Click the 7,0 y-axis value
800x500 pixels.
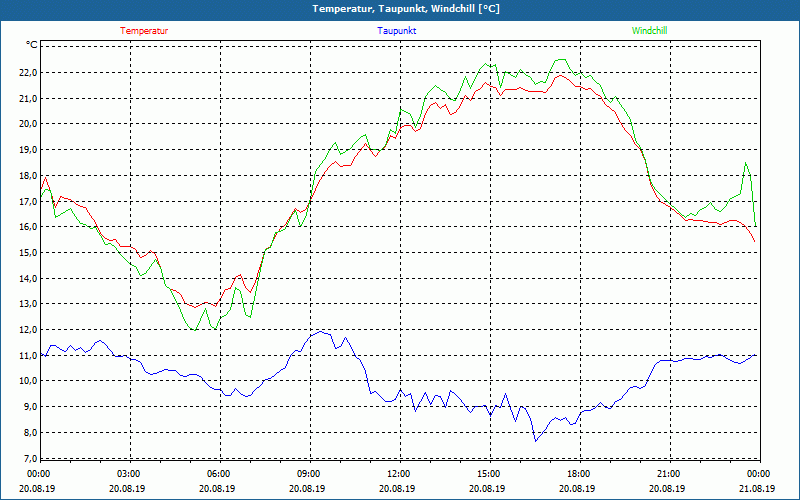pos(30,458)
